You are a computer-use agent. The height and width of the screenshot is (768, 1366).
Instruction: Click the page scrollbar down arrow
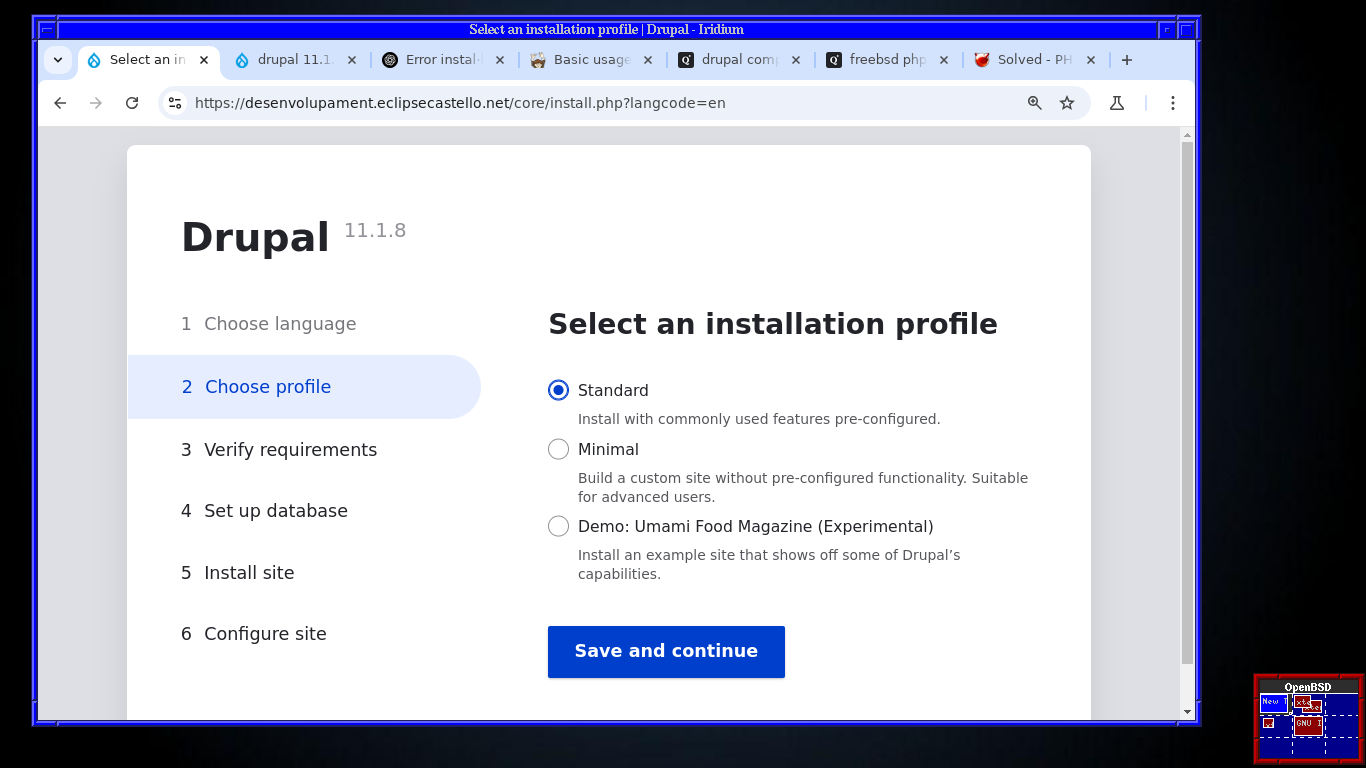[x=1187, y=712]
